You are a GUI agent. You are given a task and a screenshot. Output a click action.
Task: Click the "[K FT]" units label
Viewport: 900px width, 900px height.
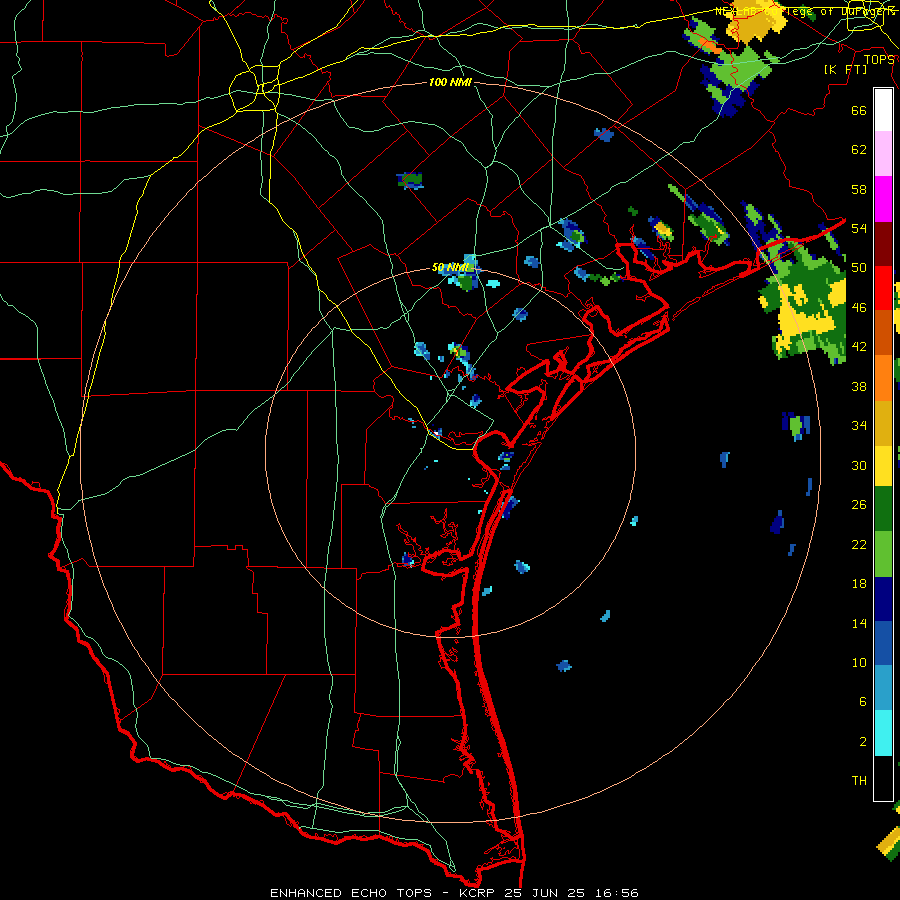pyautogui.click(x=845, y=69)
